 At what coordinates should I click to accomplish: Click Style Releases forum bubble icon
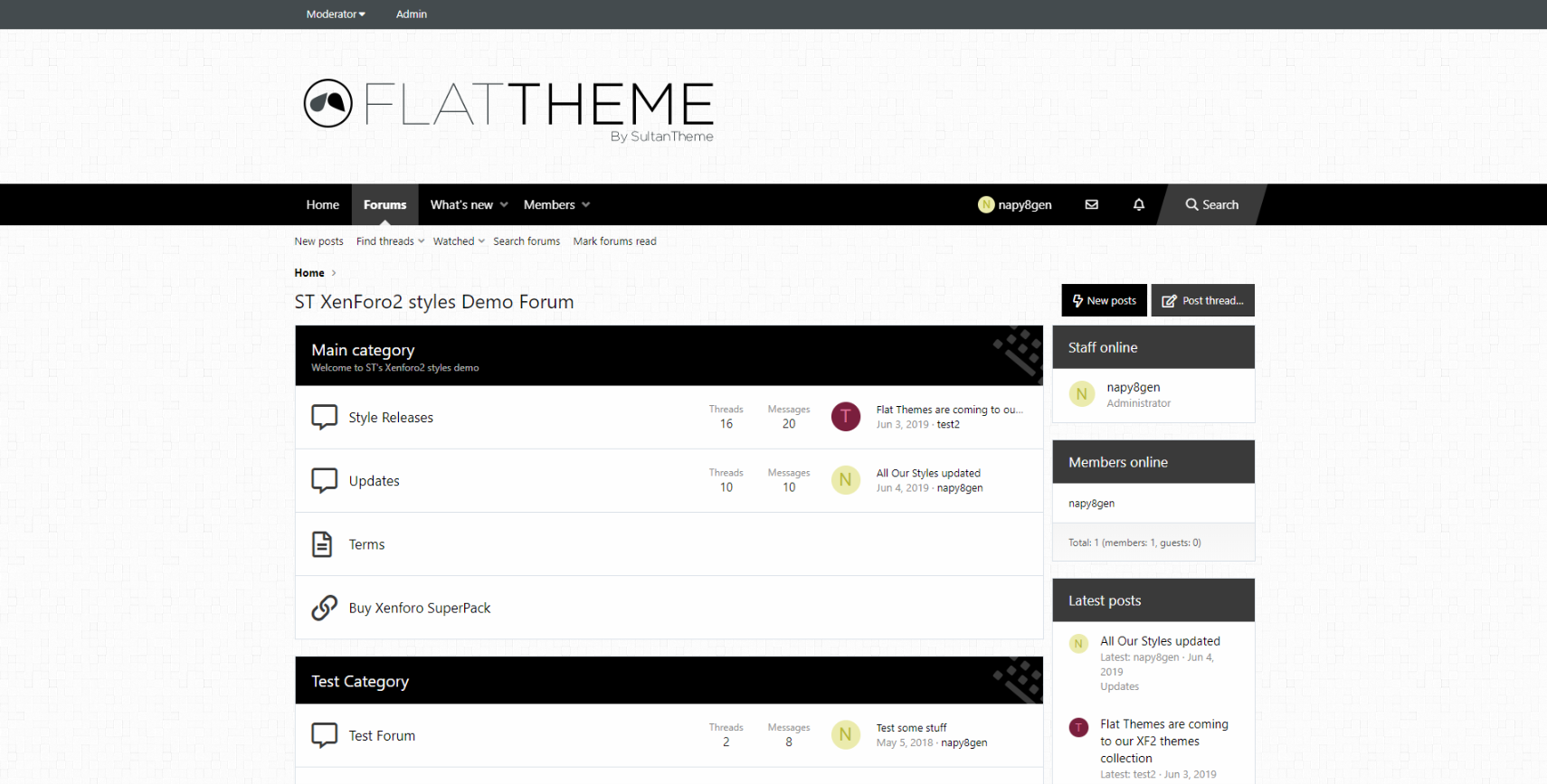324,417
